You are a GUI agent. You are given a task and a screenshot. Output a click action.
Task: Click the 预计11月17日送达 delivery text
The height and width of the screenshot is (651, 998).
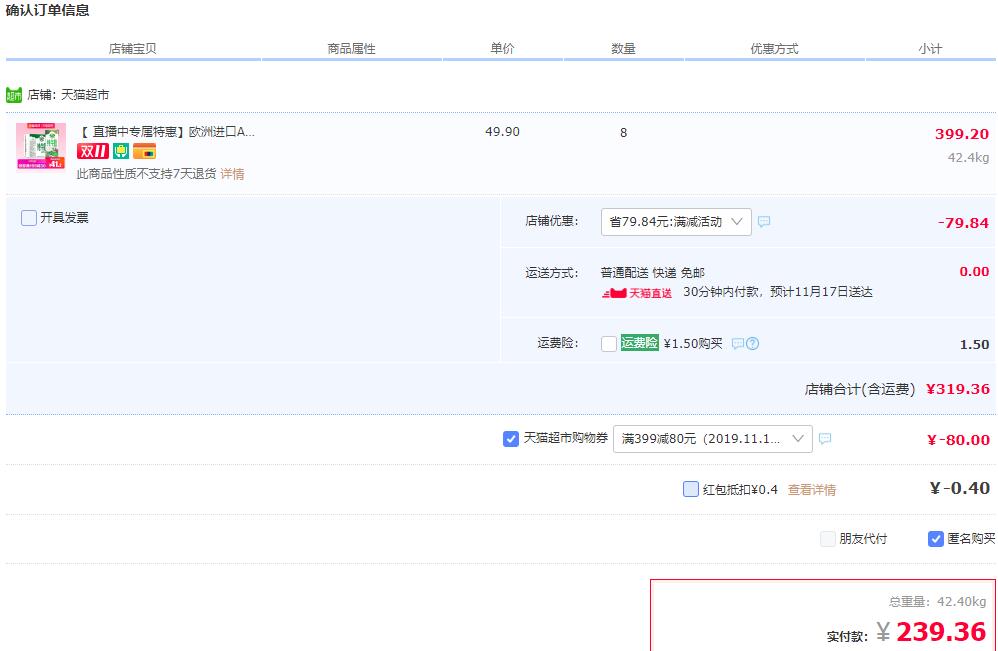(821, 291)
